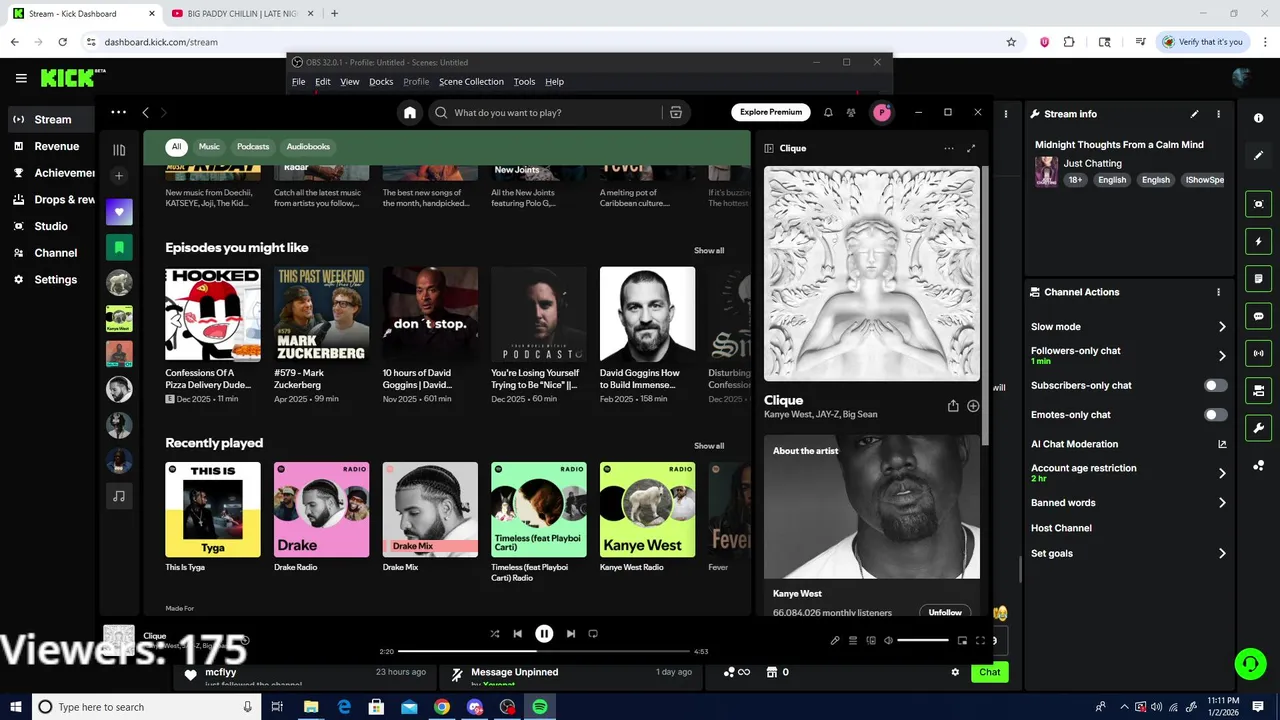Expand Slow mode options
The width and height of the screenshot is (1280, 720).
pos(1222,327)
